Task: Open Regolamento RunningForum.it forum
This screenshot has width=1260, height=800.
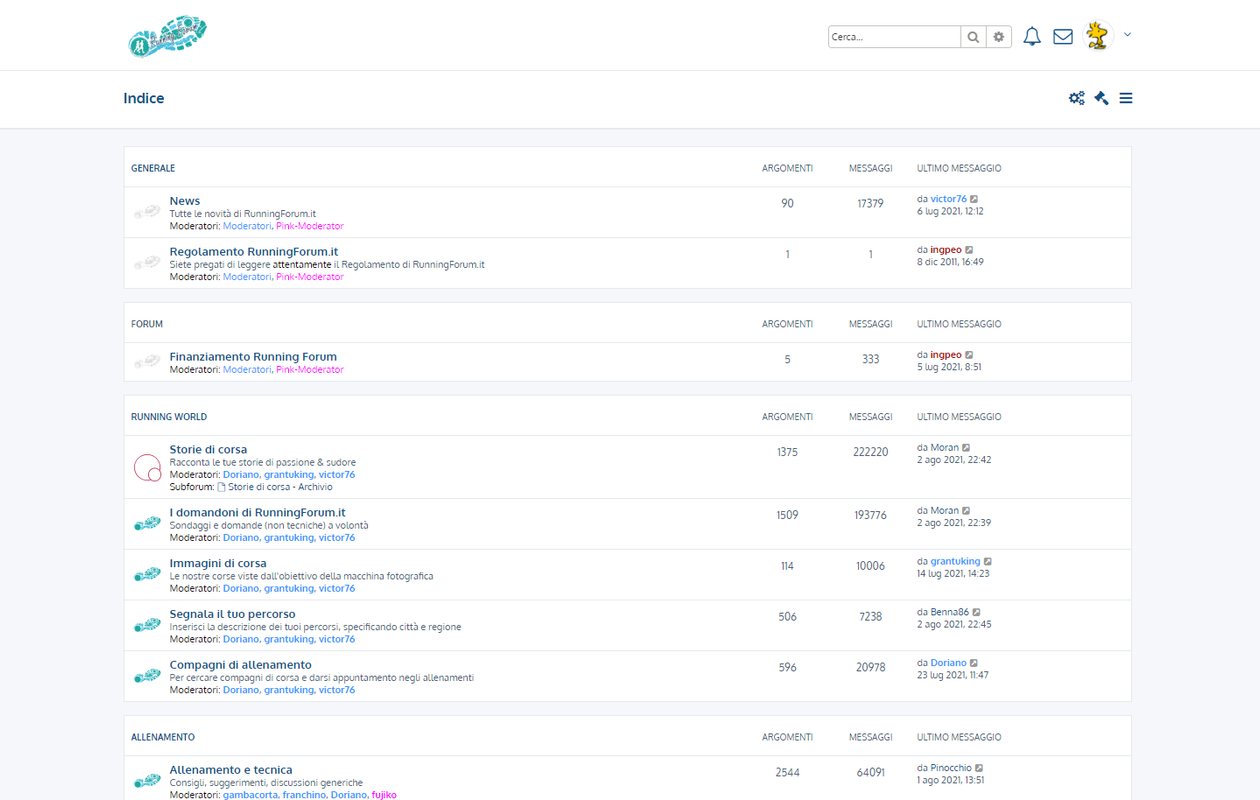Action: 254,252
